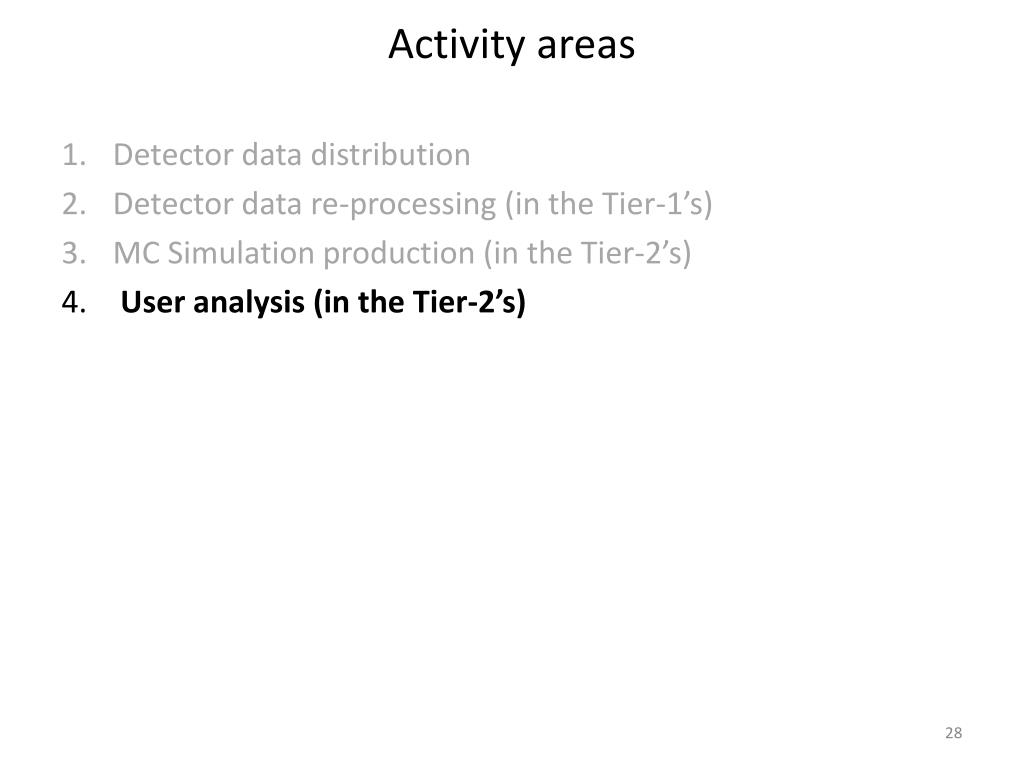Click the word 're-processing' in item two
1024x768 pixels.
point(403,205)
